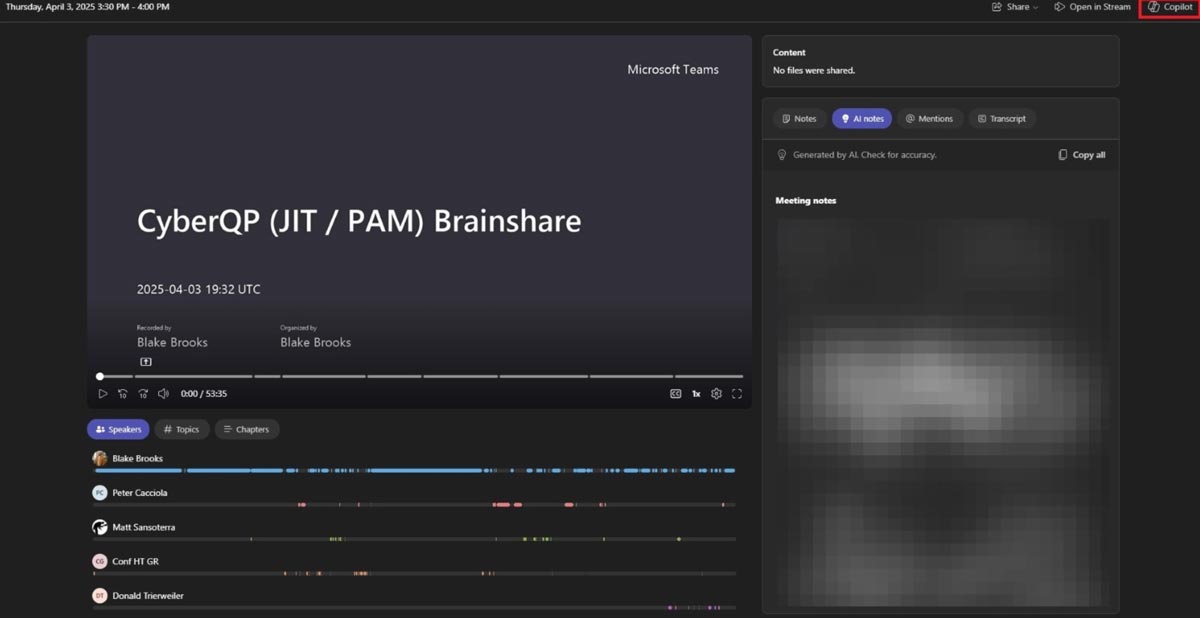Click the meeting date and time text
This screenshot has width=1200, height=618.
click(88, 7)
